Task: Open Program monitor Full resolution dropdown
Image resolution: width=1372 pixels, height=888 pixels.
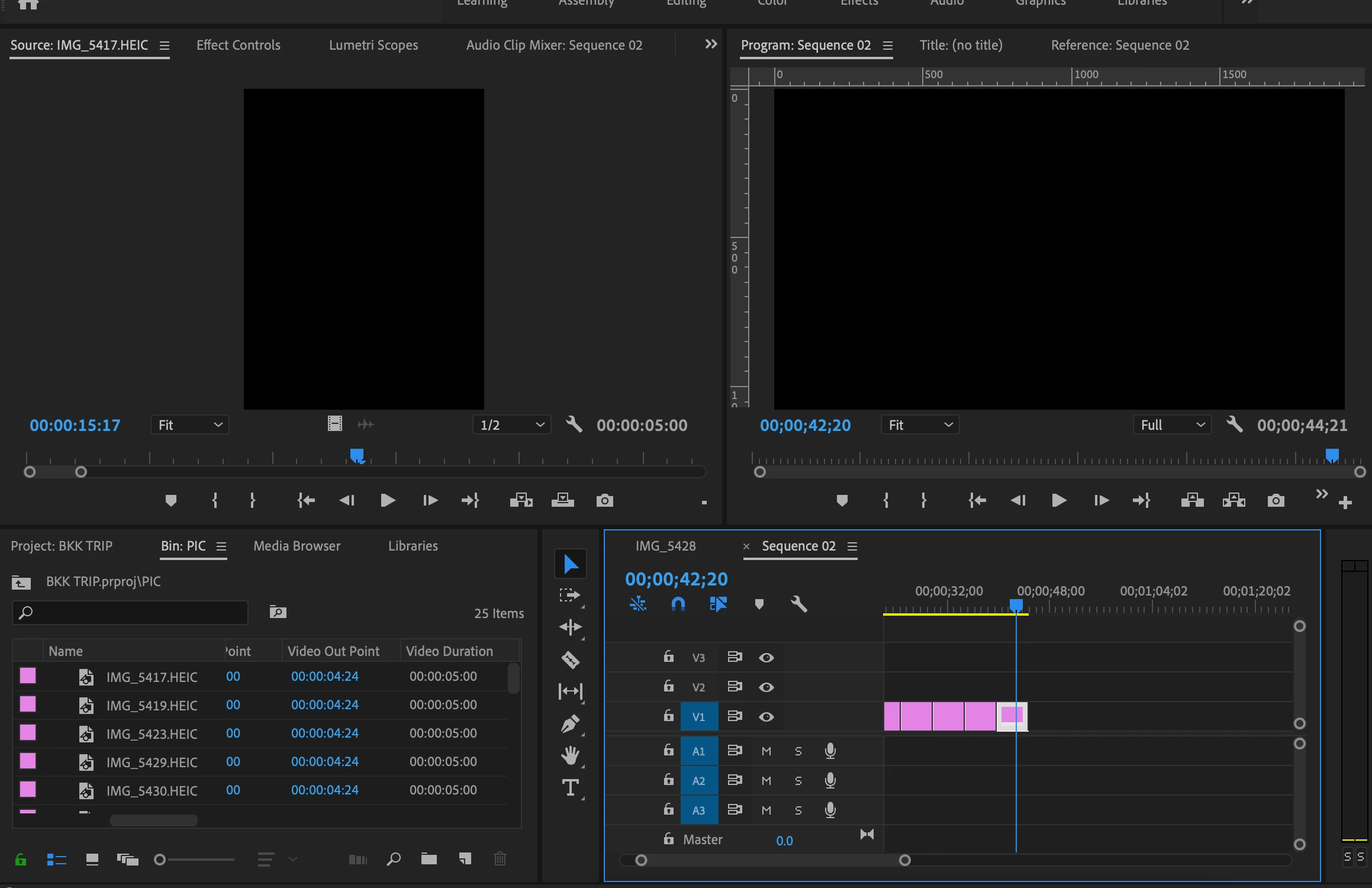Action: click(x=1172, y=425)
